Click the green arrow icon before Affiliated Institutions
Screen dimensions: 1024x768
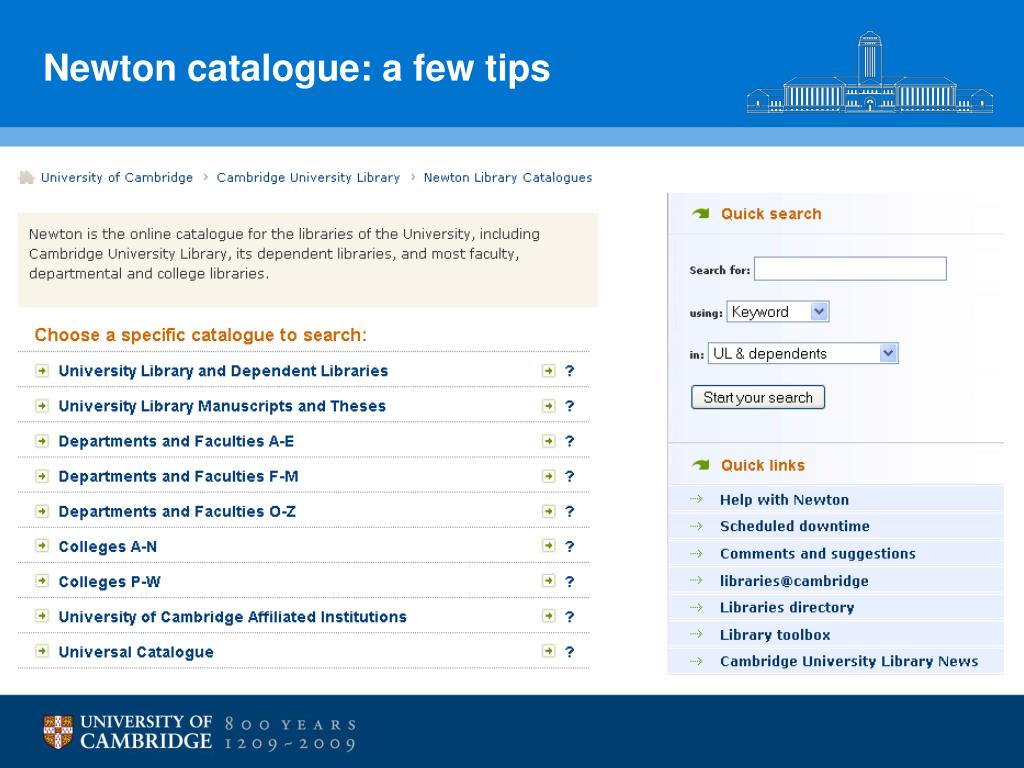pos(42,616)
